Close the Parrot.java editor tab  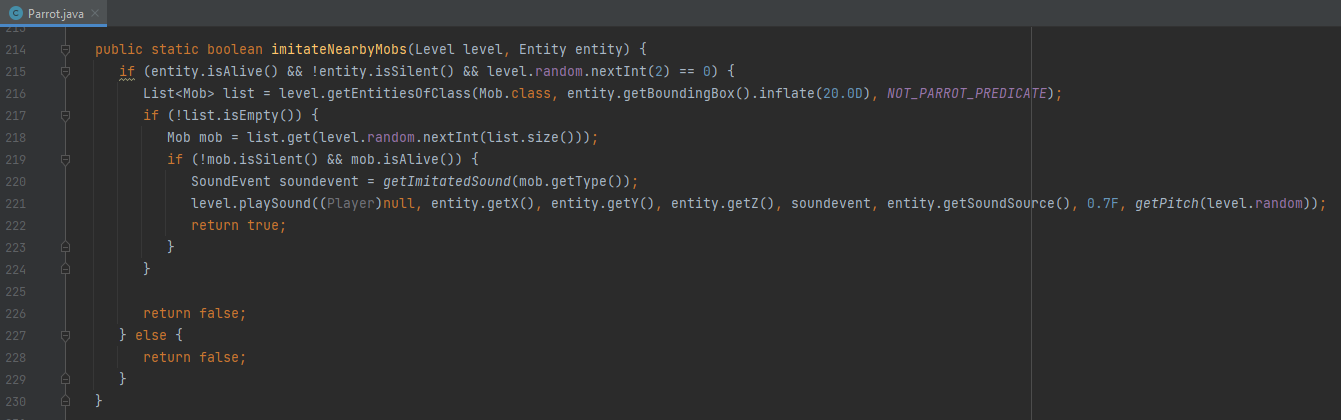[x=93, y=12]
